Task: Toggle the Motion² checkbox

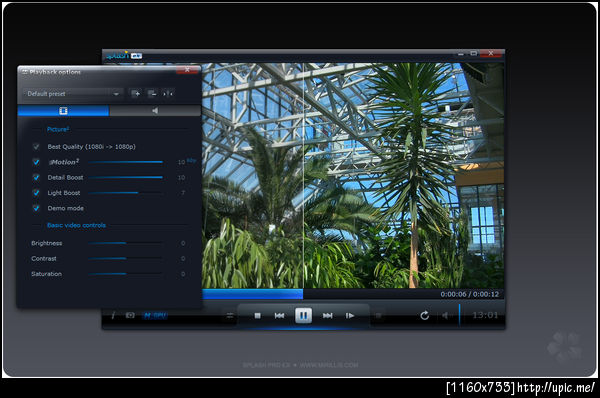Action: 36,162
